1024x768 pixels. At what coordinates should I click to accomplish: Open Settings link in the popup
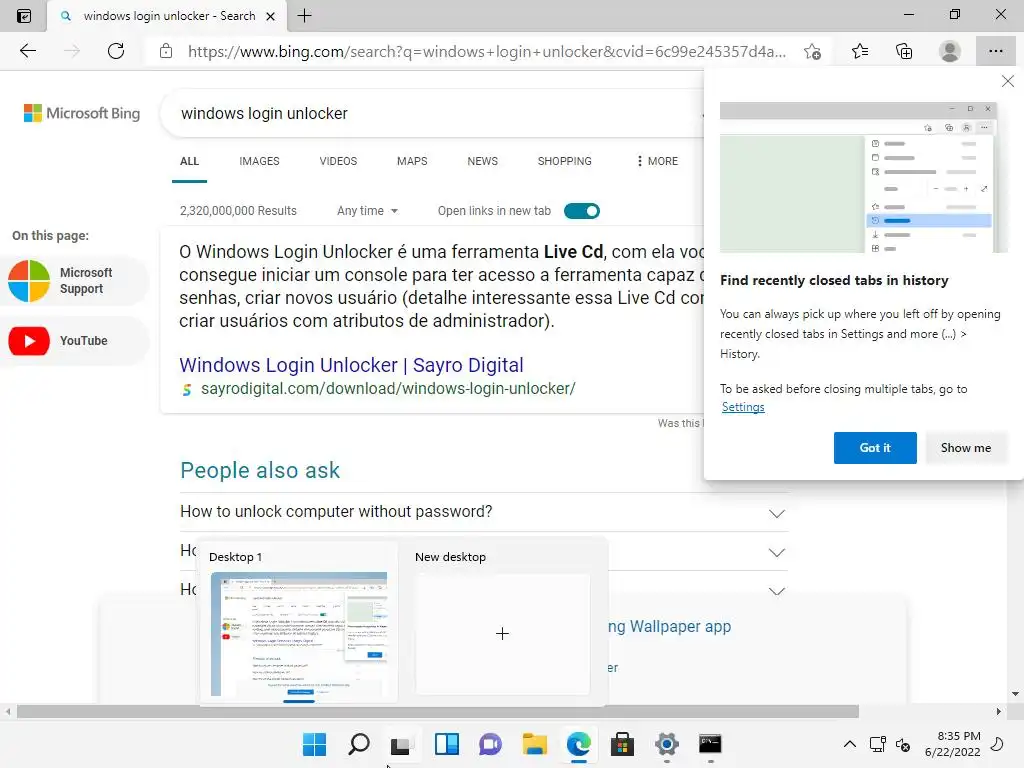[x=743, y=407]
